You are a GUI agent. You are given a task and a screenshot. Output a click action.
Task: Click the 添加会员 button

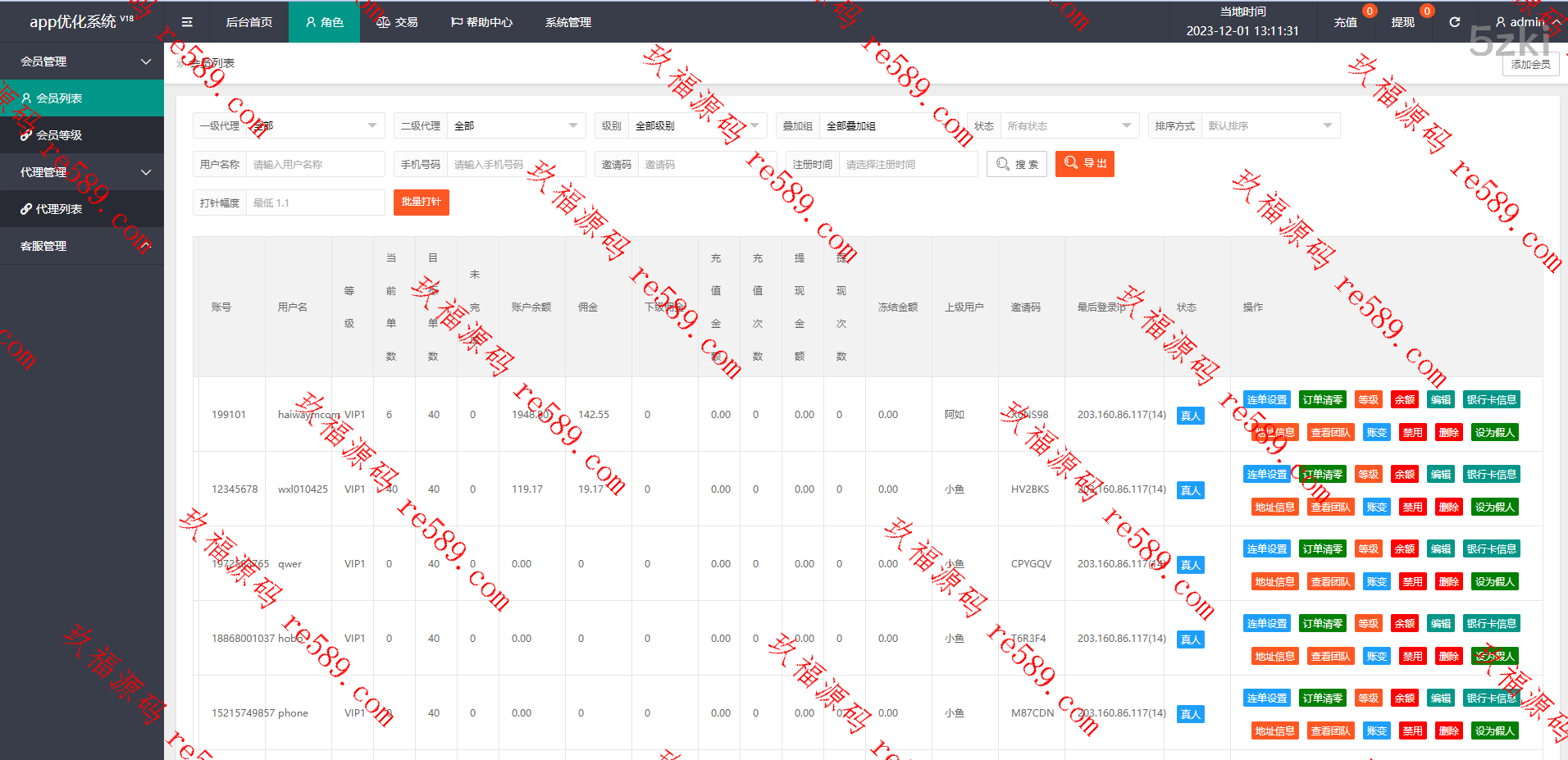click(x=1530, y=64)
